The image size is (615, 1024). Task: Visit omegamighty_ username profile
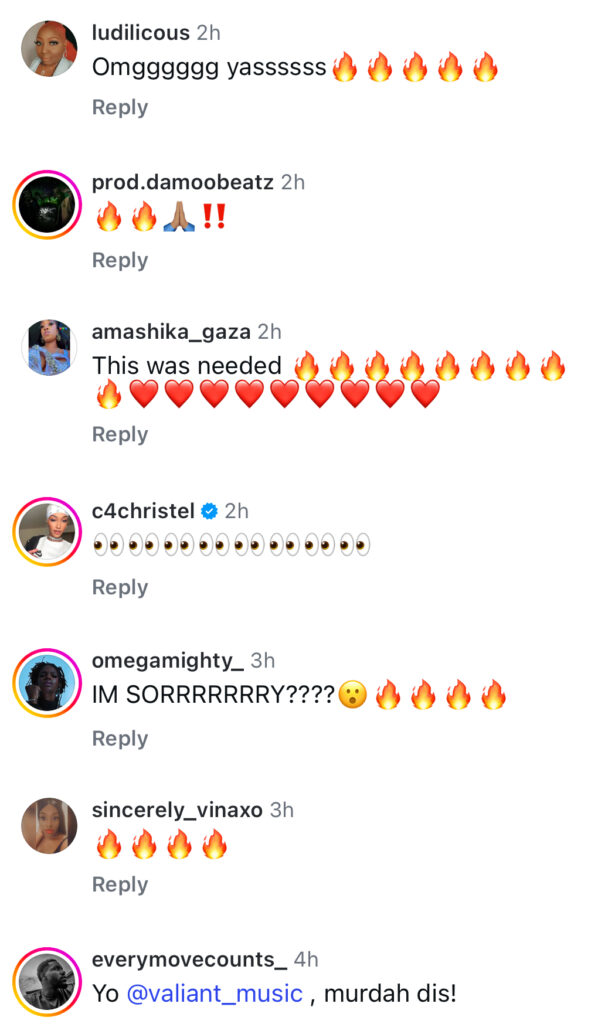pyautogui.click(x=168, y=661)
